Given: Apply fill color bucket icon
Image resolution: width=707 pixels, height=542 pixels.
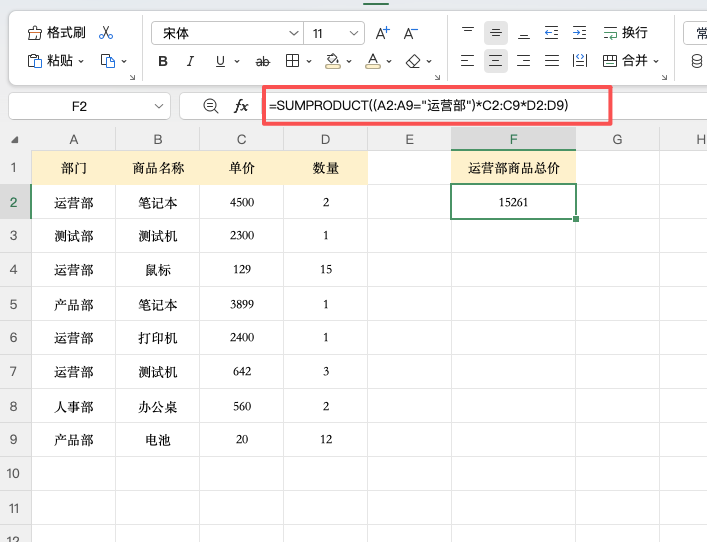Looking at the screenshot, I should coord(333,61).
